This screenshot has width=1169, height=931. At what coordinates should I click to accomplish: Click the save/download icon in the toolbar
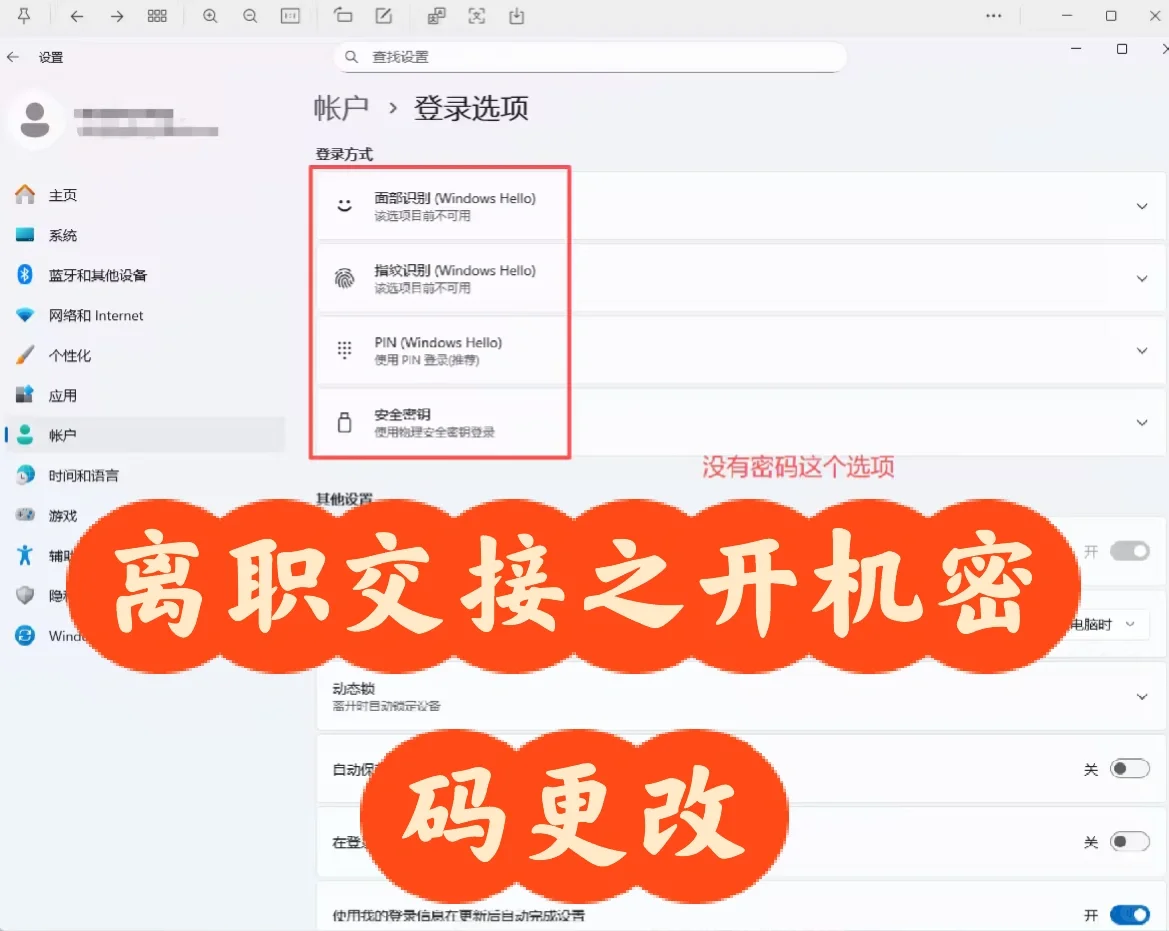pos(517,16)
